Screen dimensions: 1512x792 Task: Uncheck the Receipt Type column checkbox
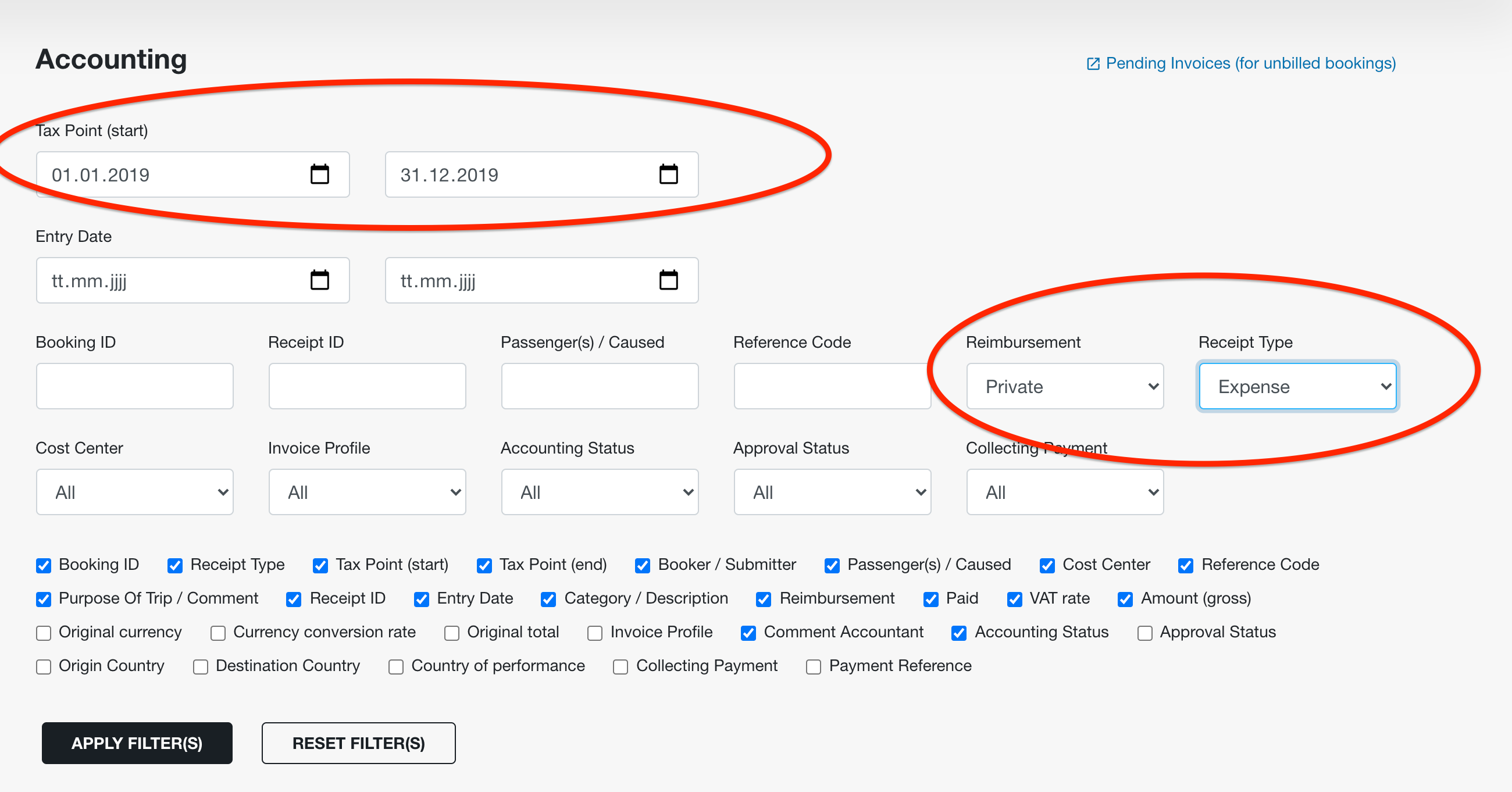pyautogui.click(x=175, y=565)
